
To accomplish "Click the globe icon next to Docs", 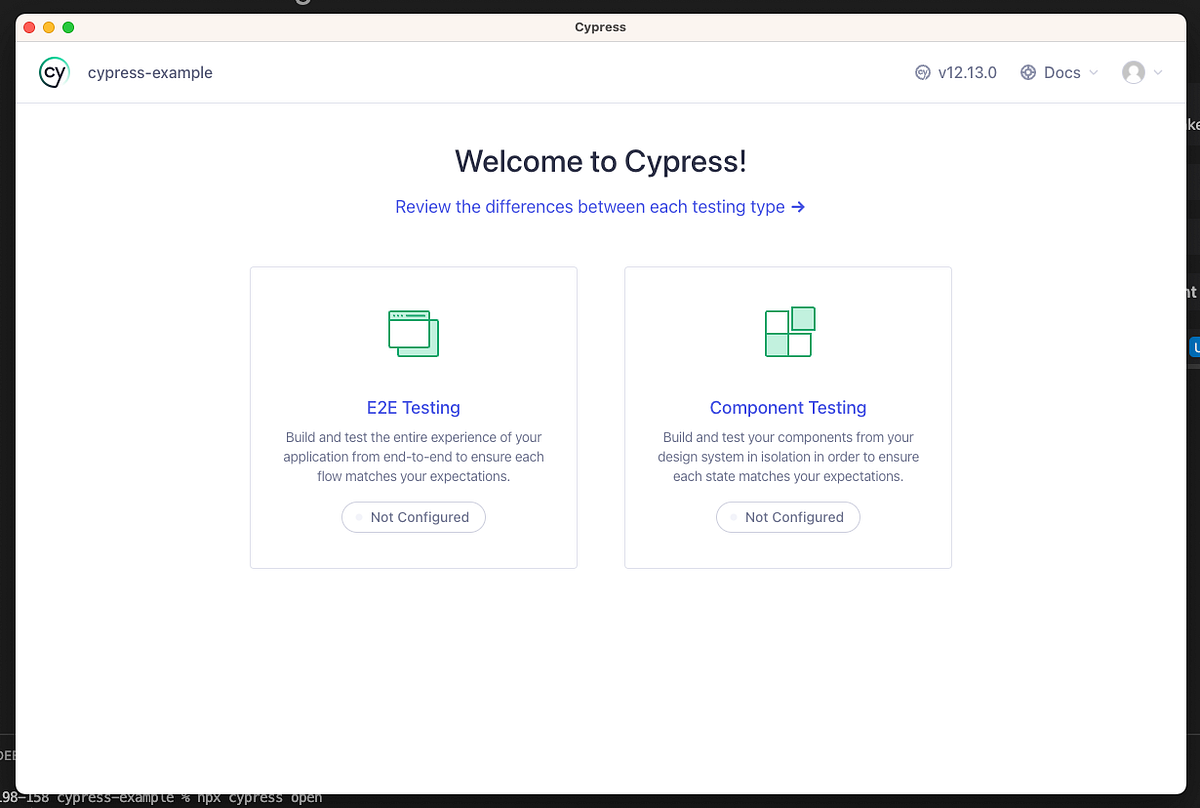I will pos(1028,72).
